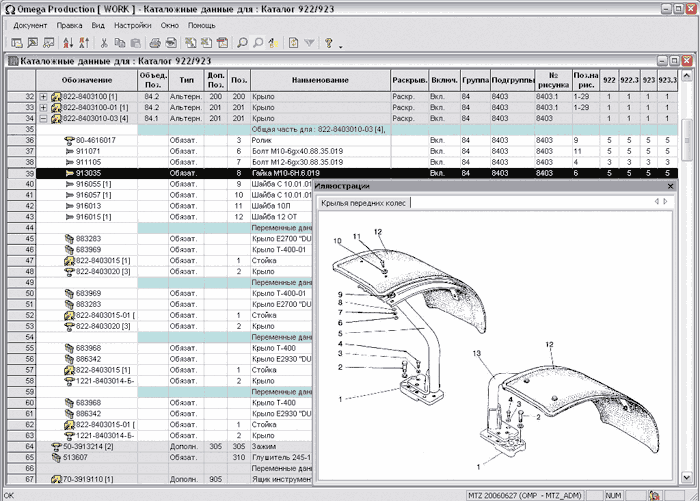The image size is (700, 501).
Task: Sort ascending with the A-Я down arrow
Action: coord(68,43)
